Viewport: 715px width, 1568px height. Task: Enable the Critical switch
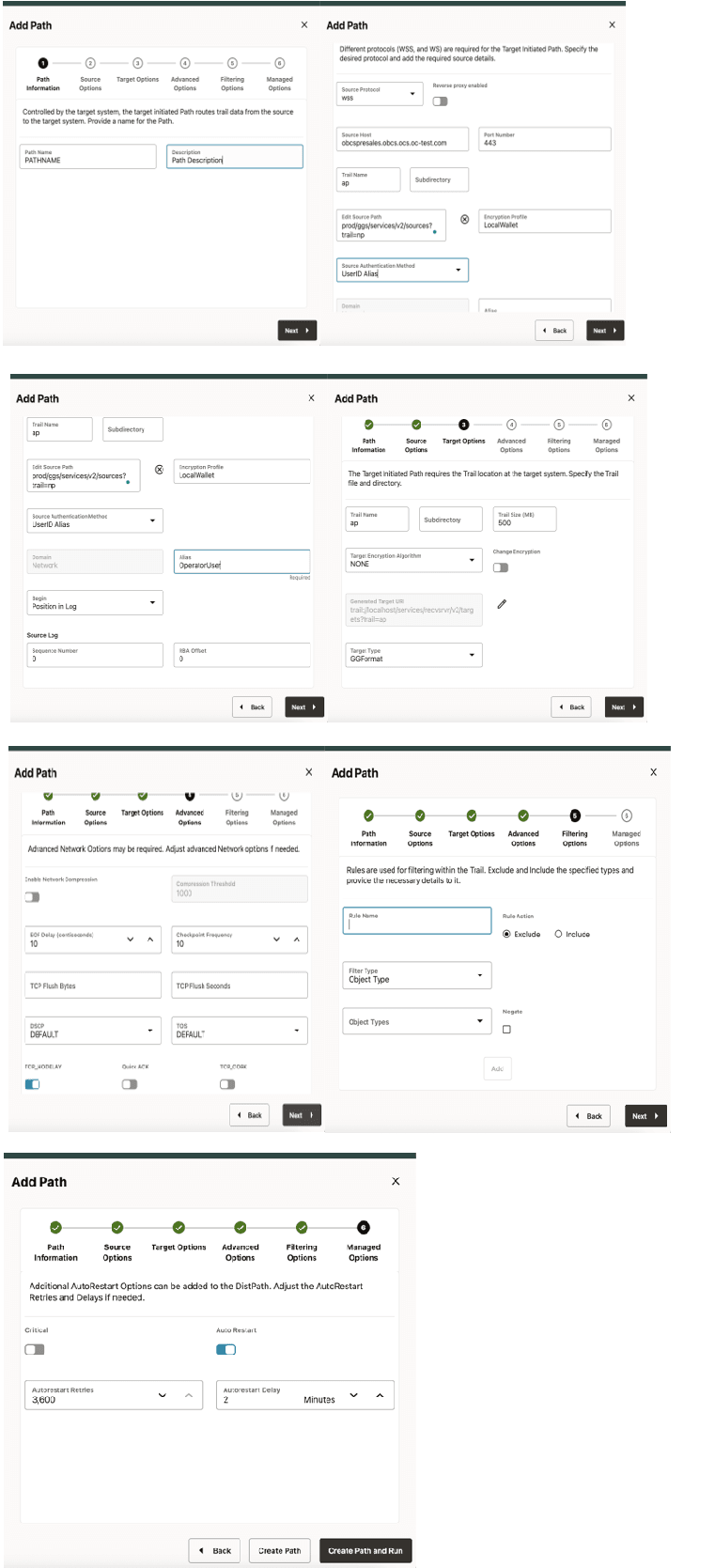click(x=35, y=1349)
